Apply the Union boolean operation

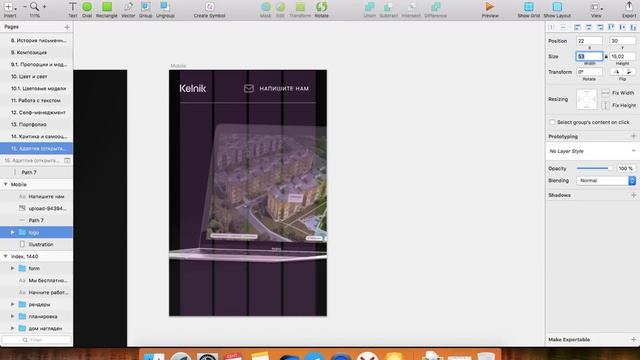click(x=369, y=10)
